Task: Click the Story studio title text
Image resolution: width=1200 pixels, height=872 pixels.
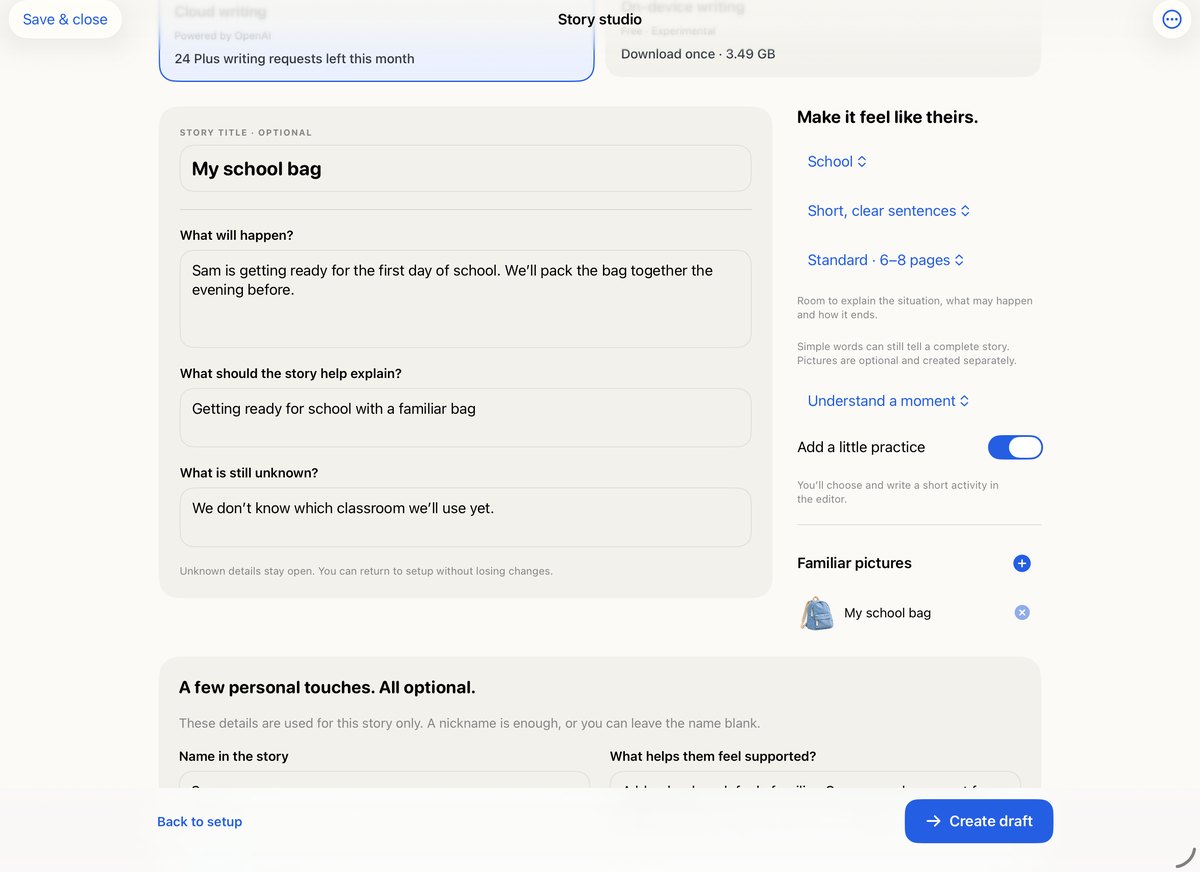Action: (600, 19)
